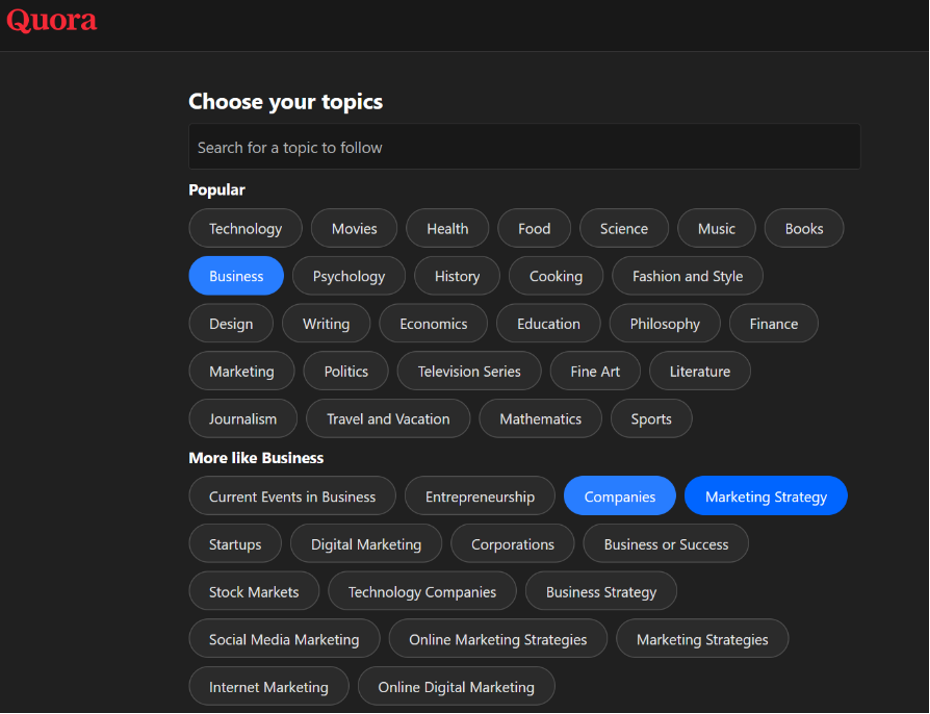The height and width of the screenshot is (714, 930).
Task: Follow Current Events in Business
Action: pyautogui.click(x=292, y=496)
